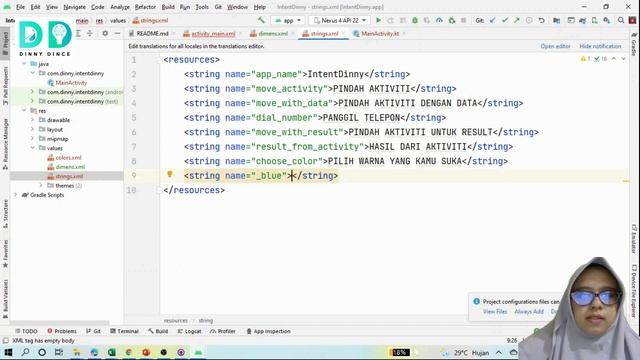Open the Problems tool window
640x360 pixels.
coord(62,331)
